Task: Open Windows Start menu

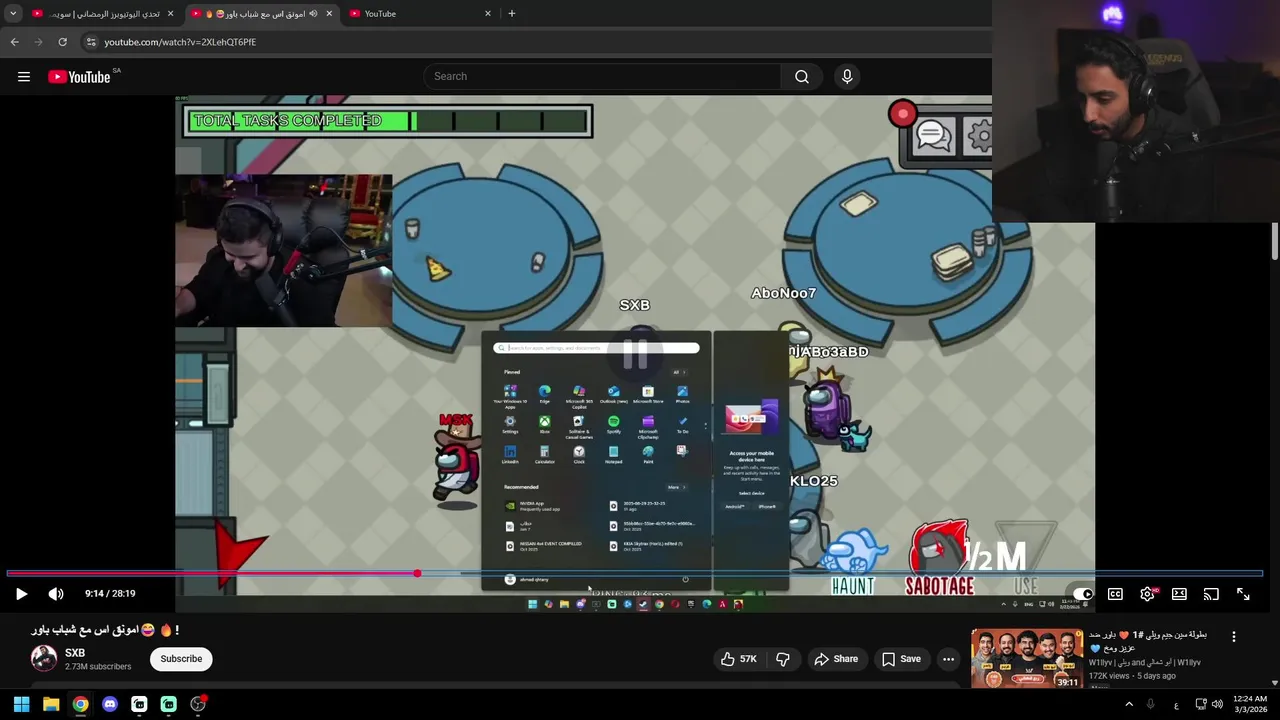Action: tap(21, 704)
